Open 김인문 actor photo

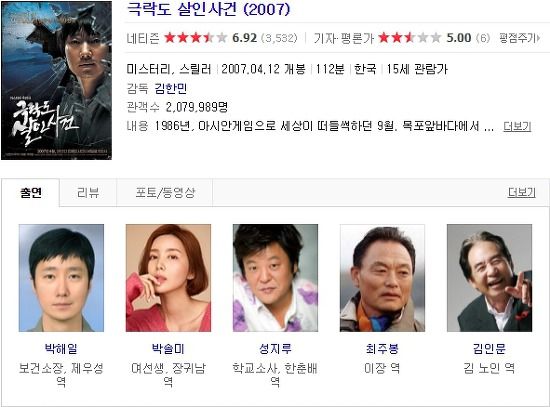[x=489, y=278]
